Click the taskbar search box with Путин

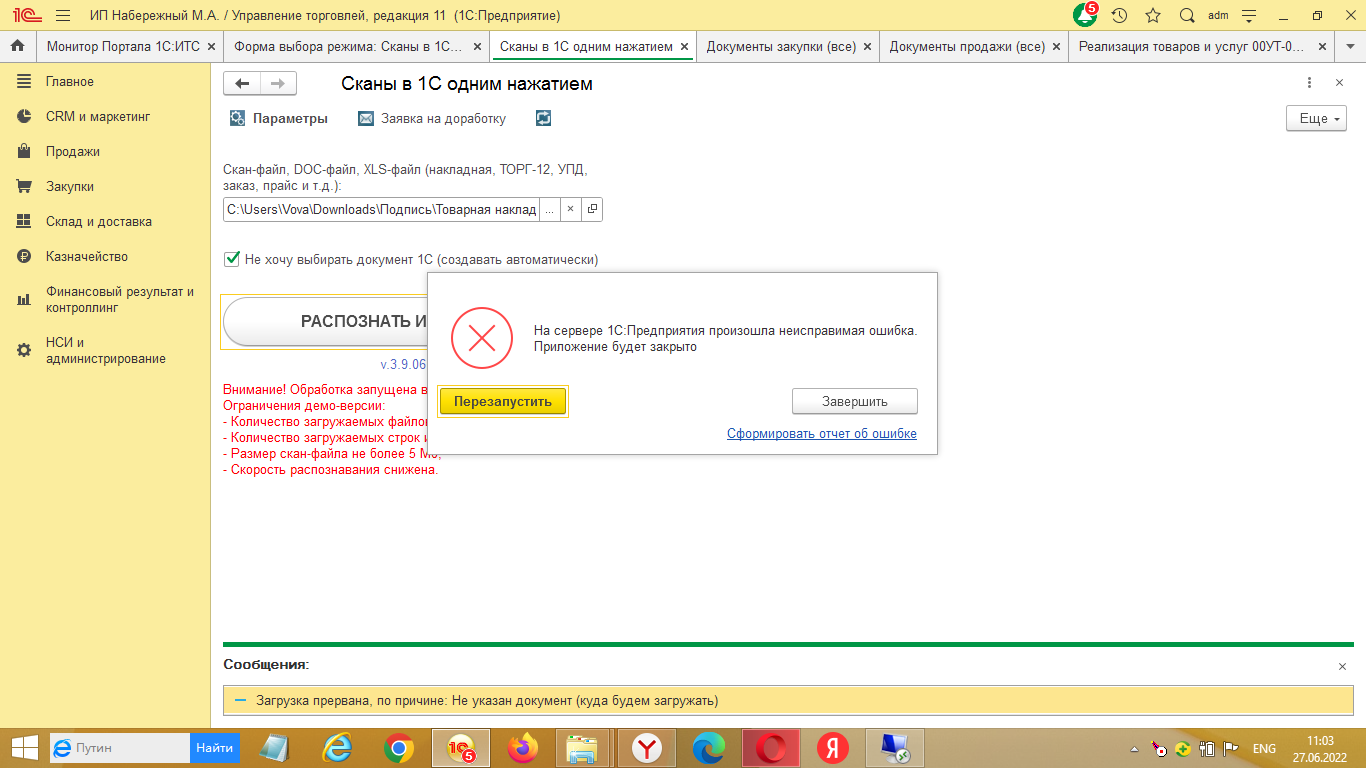[x=119, y=748]
